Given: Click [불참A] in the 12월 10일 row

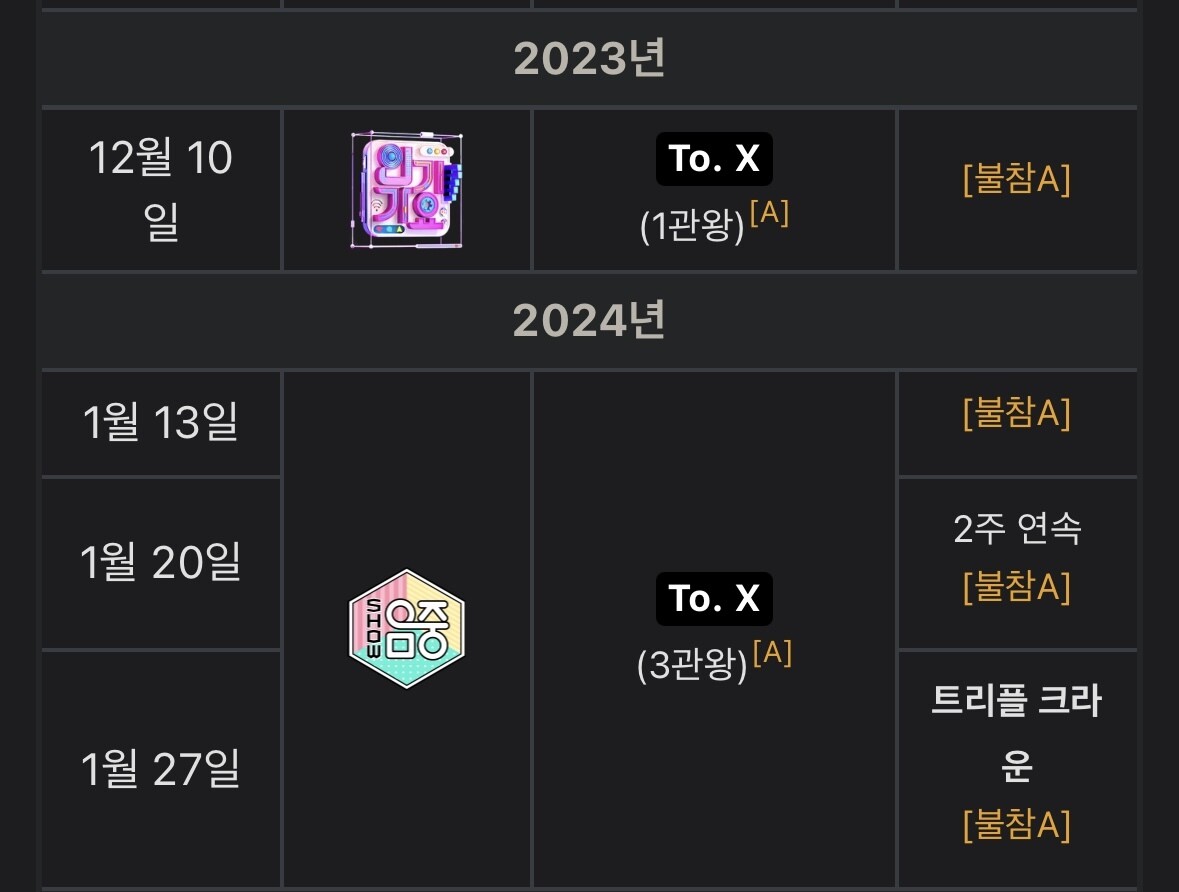Looking at the screenshot, I should (1016, 181).
